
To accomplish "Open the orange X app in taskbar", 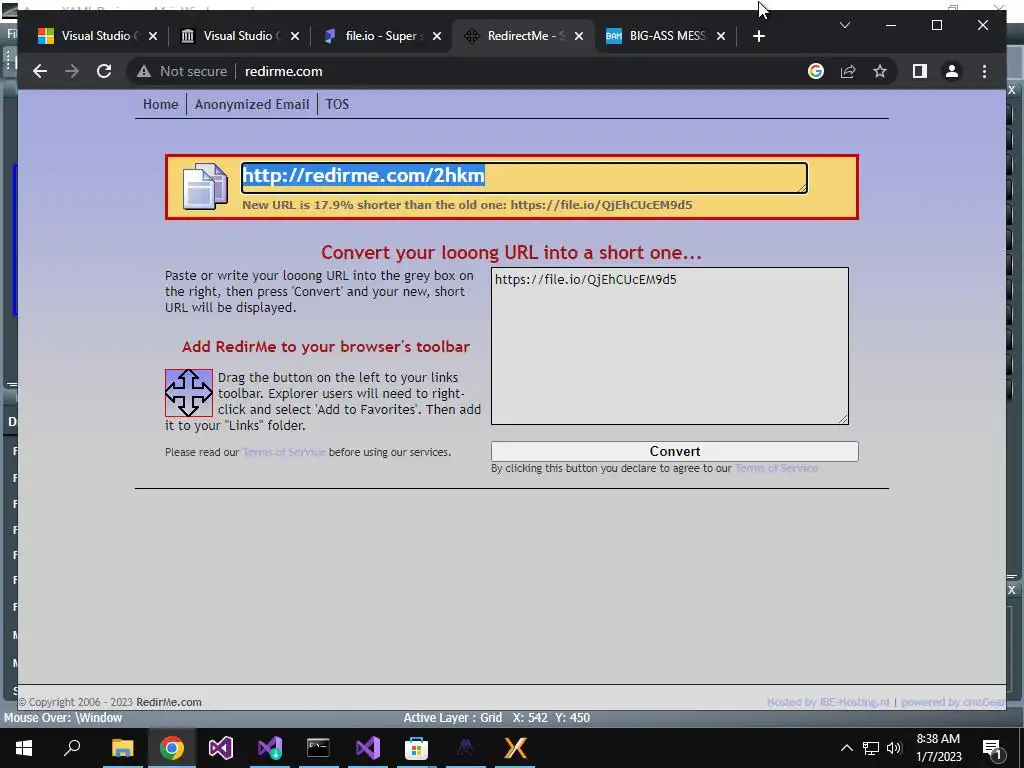I will coord(515,748).
